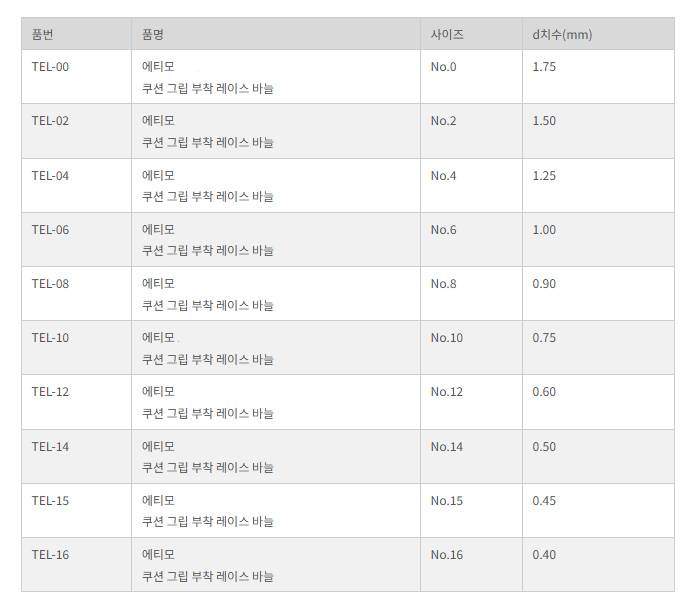
Task: Click the 1.75 dimension value
Action: pos(544,67)
